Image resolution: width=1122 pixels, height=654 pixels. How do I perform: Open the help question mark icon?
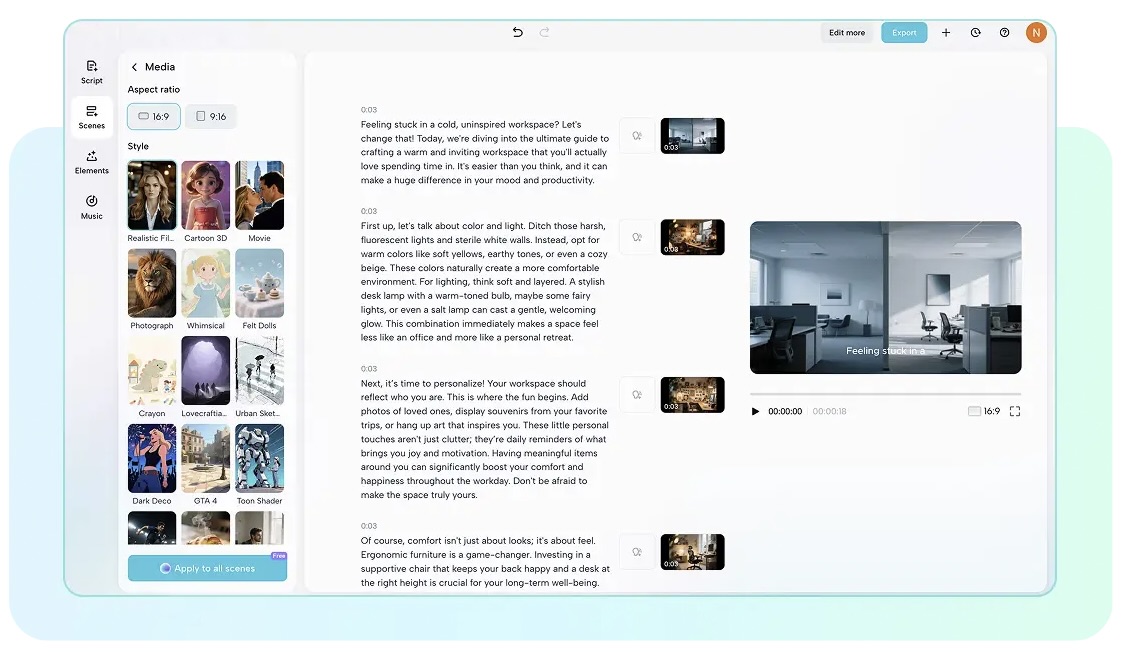[1004, 33]
